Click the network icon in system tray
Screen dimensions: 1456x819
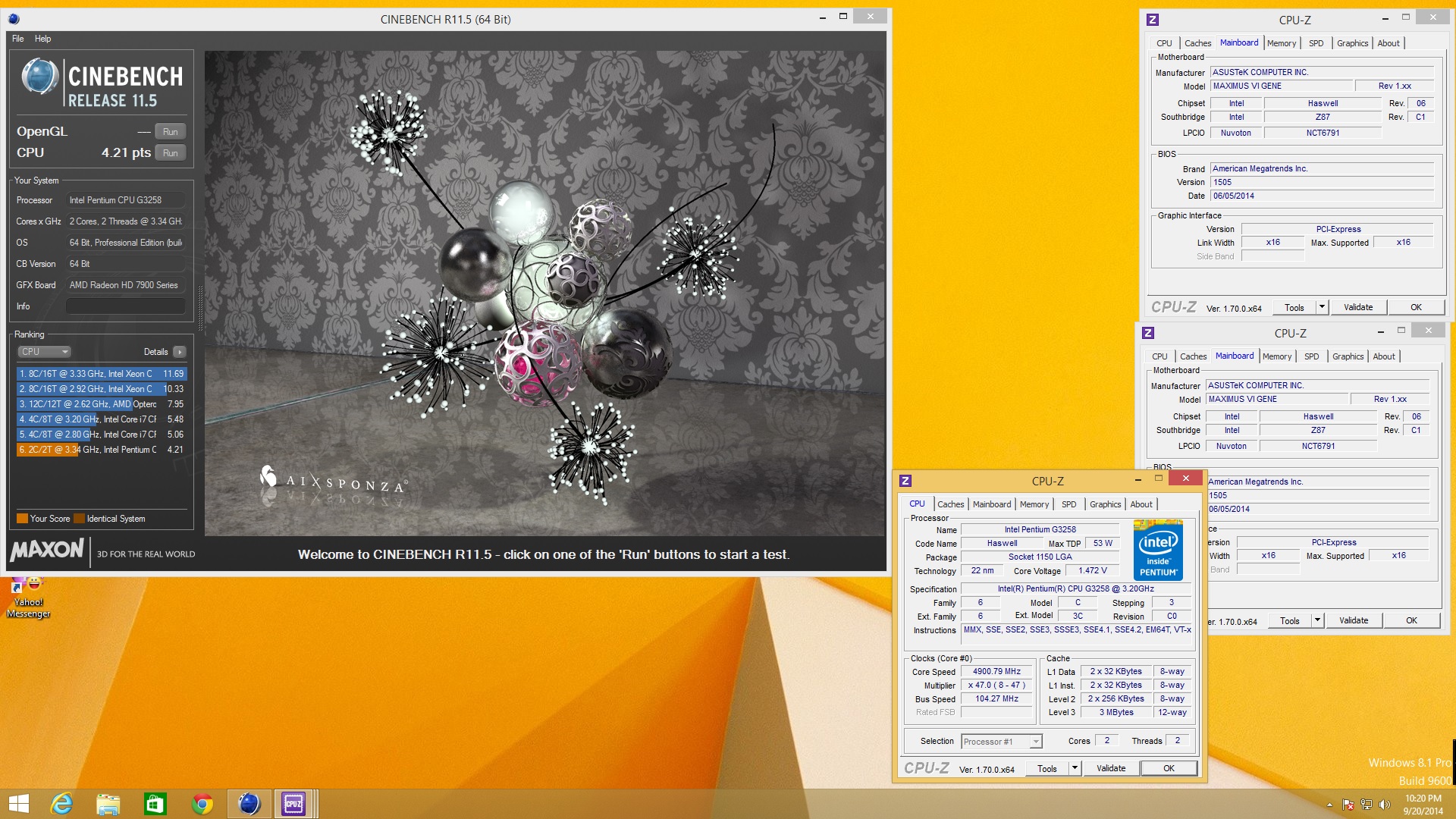point(1366,805)
